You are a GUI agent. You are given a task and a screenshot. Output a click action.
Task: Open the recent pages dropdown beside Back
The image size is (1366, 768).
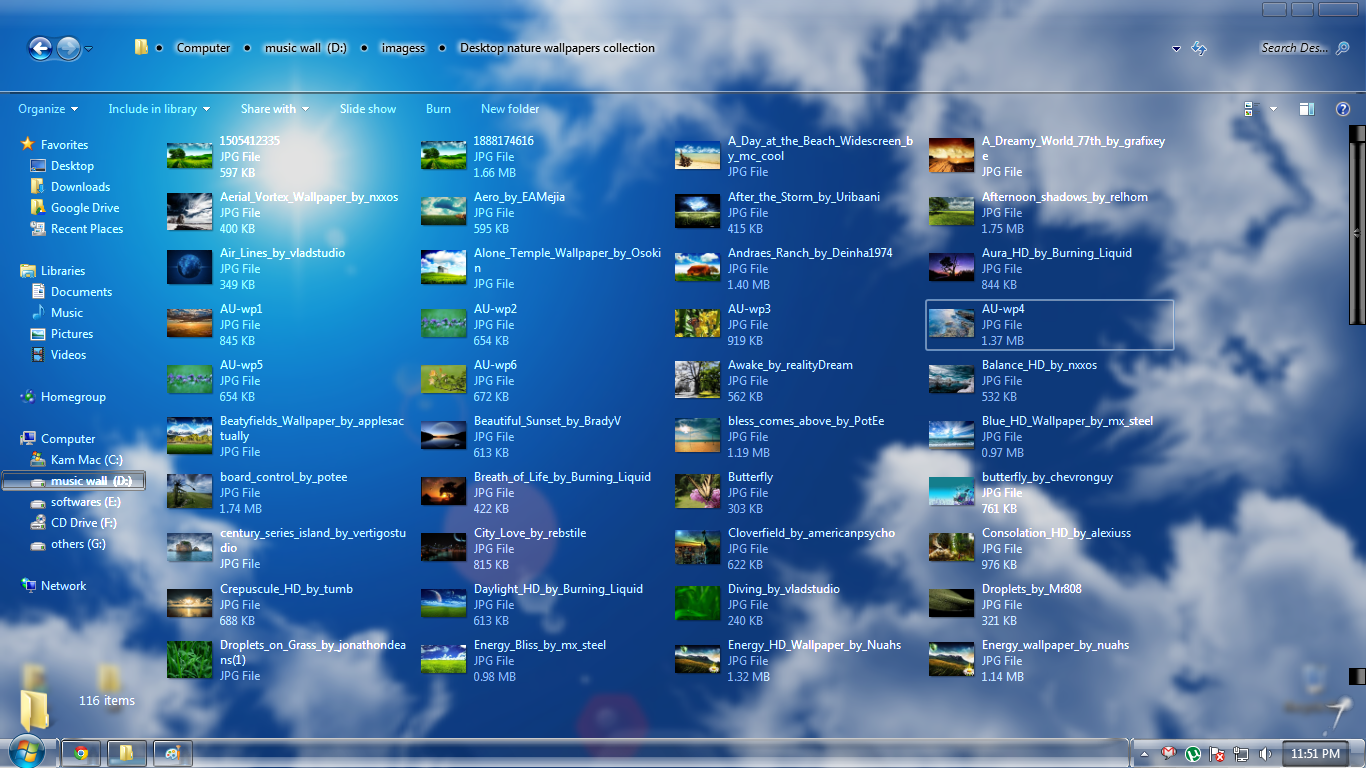tap(88, 48)
